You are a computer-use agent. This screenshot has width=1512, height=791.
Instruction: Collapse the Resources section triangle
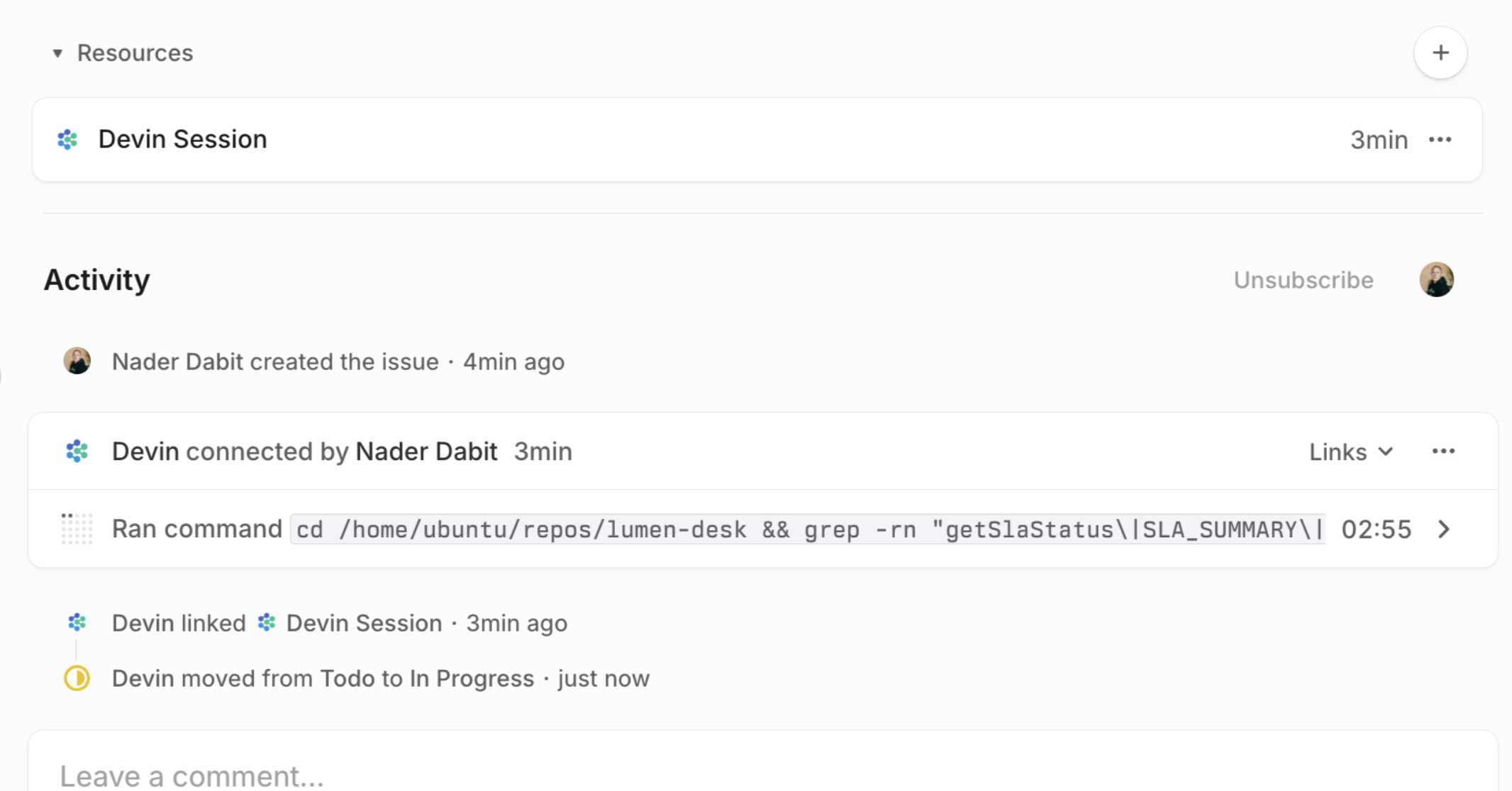(x=58, y=53)
